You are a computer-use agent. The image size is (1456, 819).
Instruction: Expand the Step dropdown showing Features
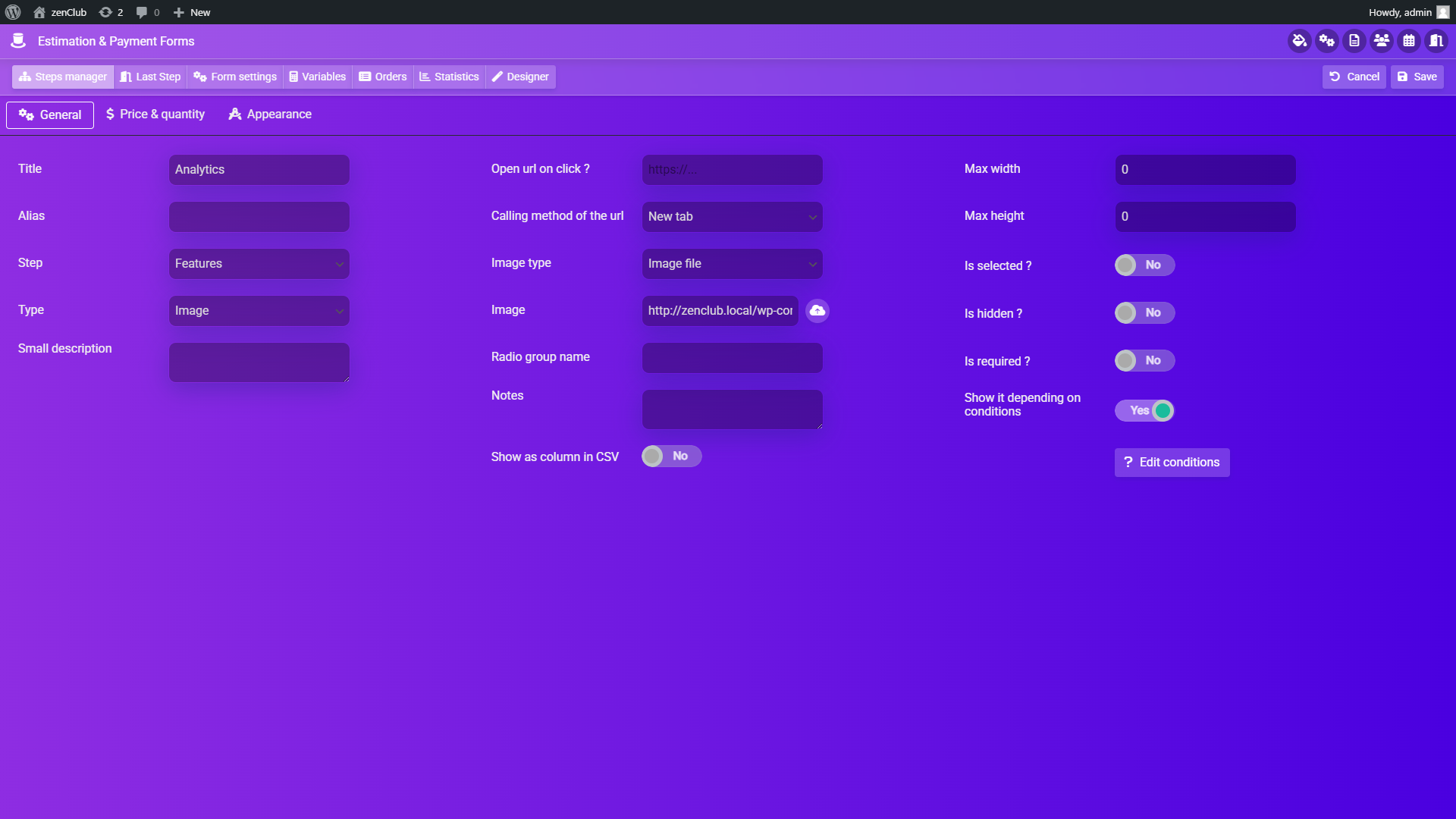tap(259, 264)
